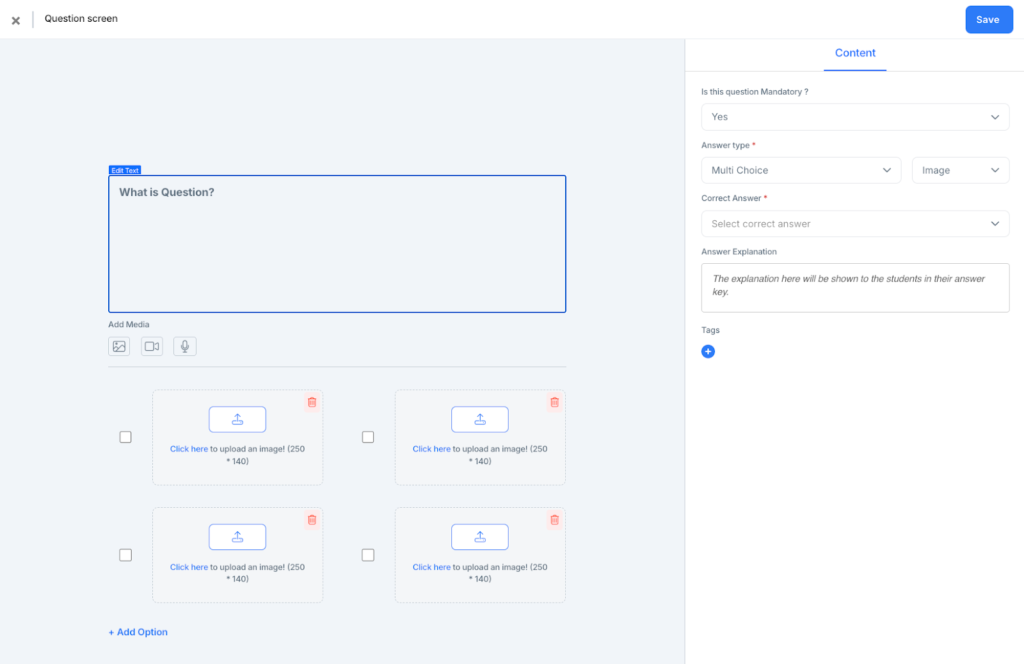Click the trash icon on the bottom-left option
The width and height of the screenshot is (1024, 664).
[311, 520]
